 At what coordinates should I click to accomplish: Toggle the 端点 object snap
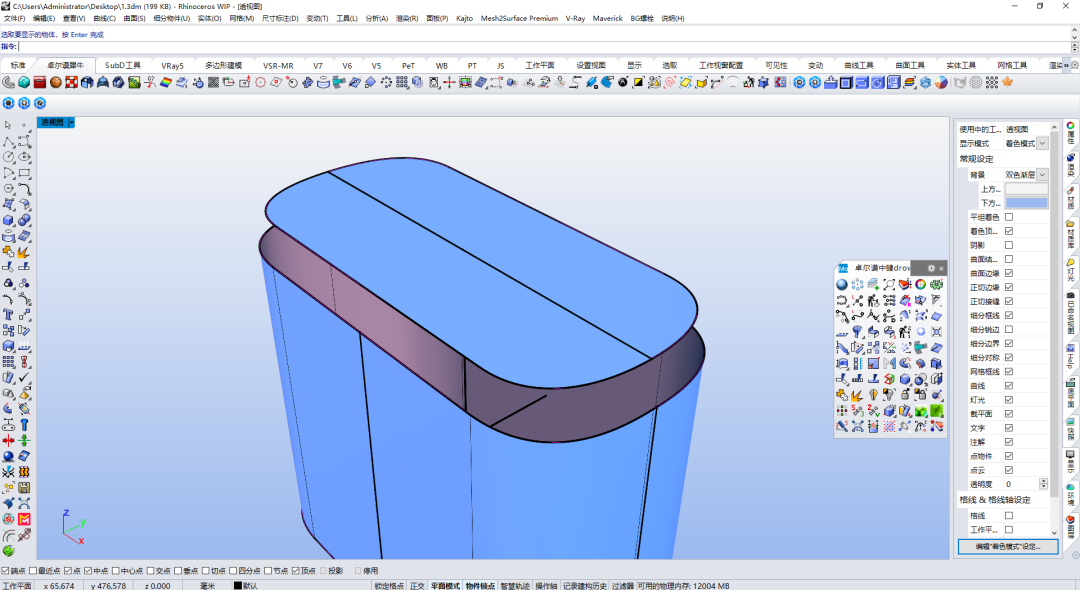pyautogui.click(x=6, y=571)
